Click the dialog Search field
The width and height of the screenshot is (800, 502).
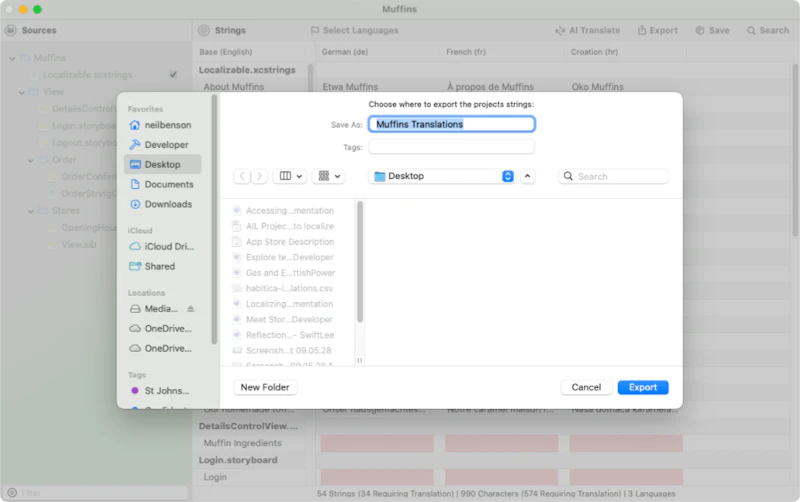pyautogui.click(x=613, y=176)
